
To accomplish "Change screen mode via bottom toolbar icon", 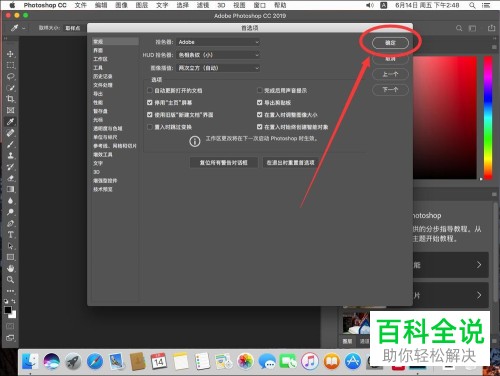I will tap(10, 338).
